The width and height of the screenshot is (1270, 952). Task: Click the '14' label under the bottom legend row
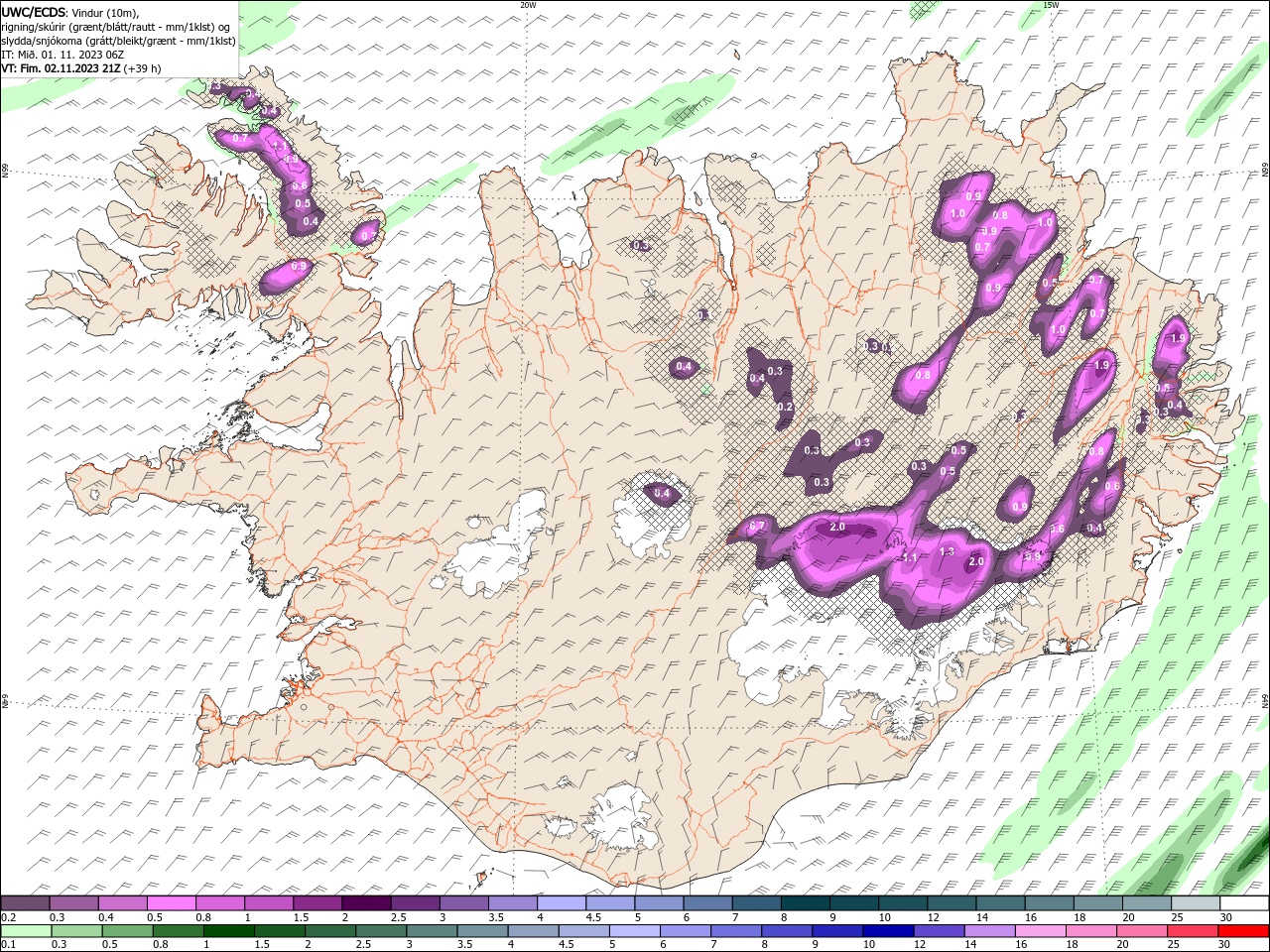coord(969,945)
